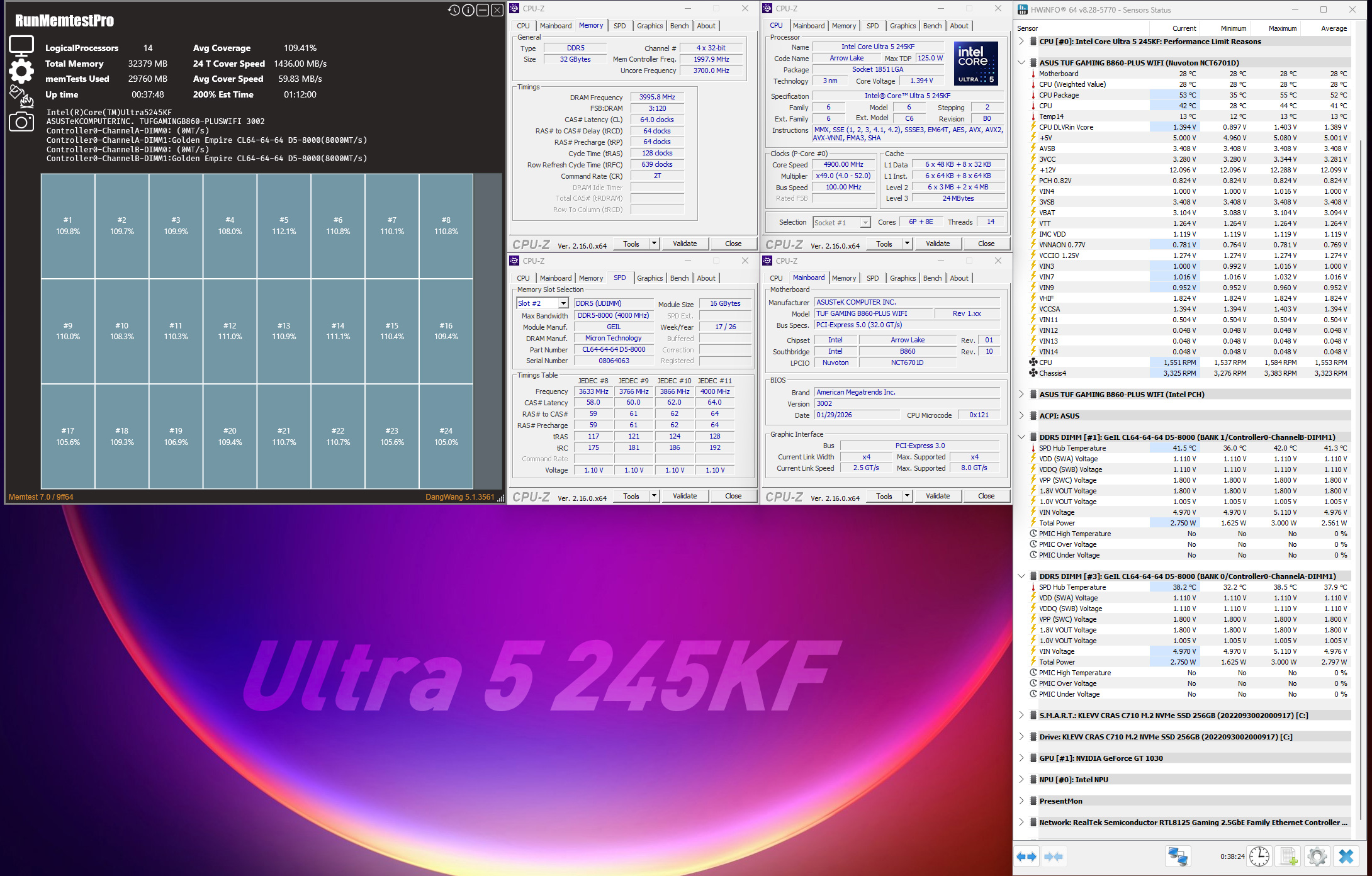Expand the S.M.A.R.T. KLEVV CRAS C710 group
1372x876 pixels.
tap(1021, 716)
